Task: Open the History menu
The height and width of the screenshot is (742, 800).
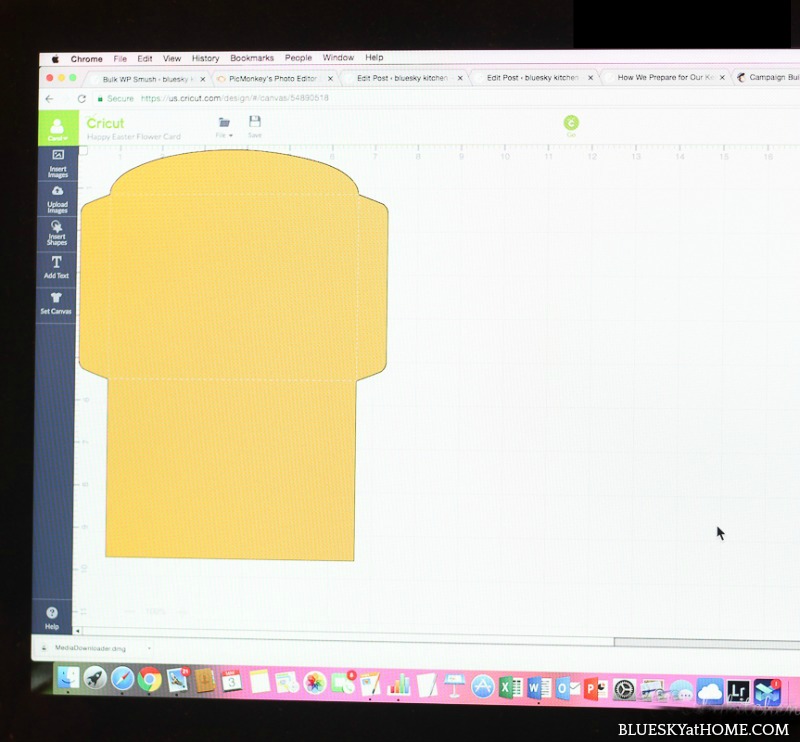Action: 206,58
